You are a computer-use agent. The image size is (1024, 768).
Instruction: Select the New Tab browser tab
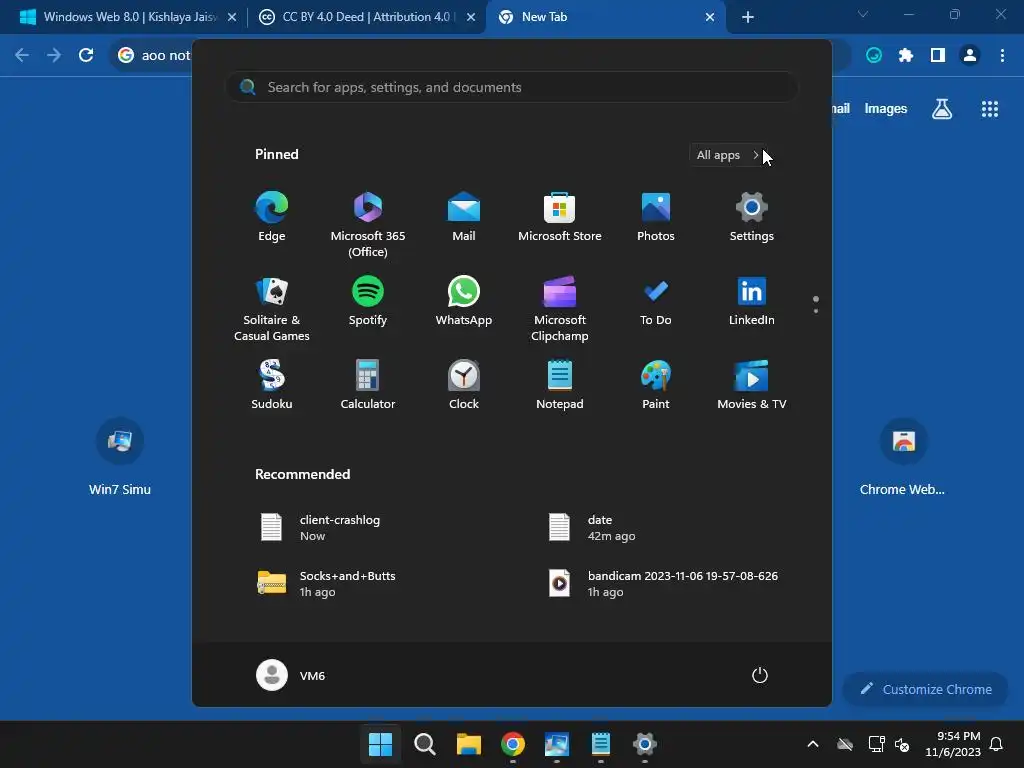[604, 17]
